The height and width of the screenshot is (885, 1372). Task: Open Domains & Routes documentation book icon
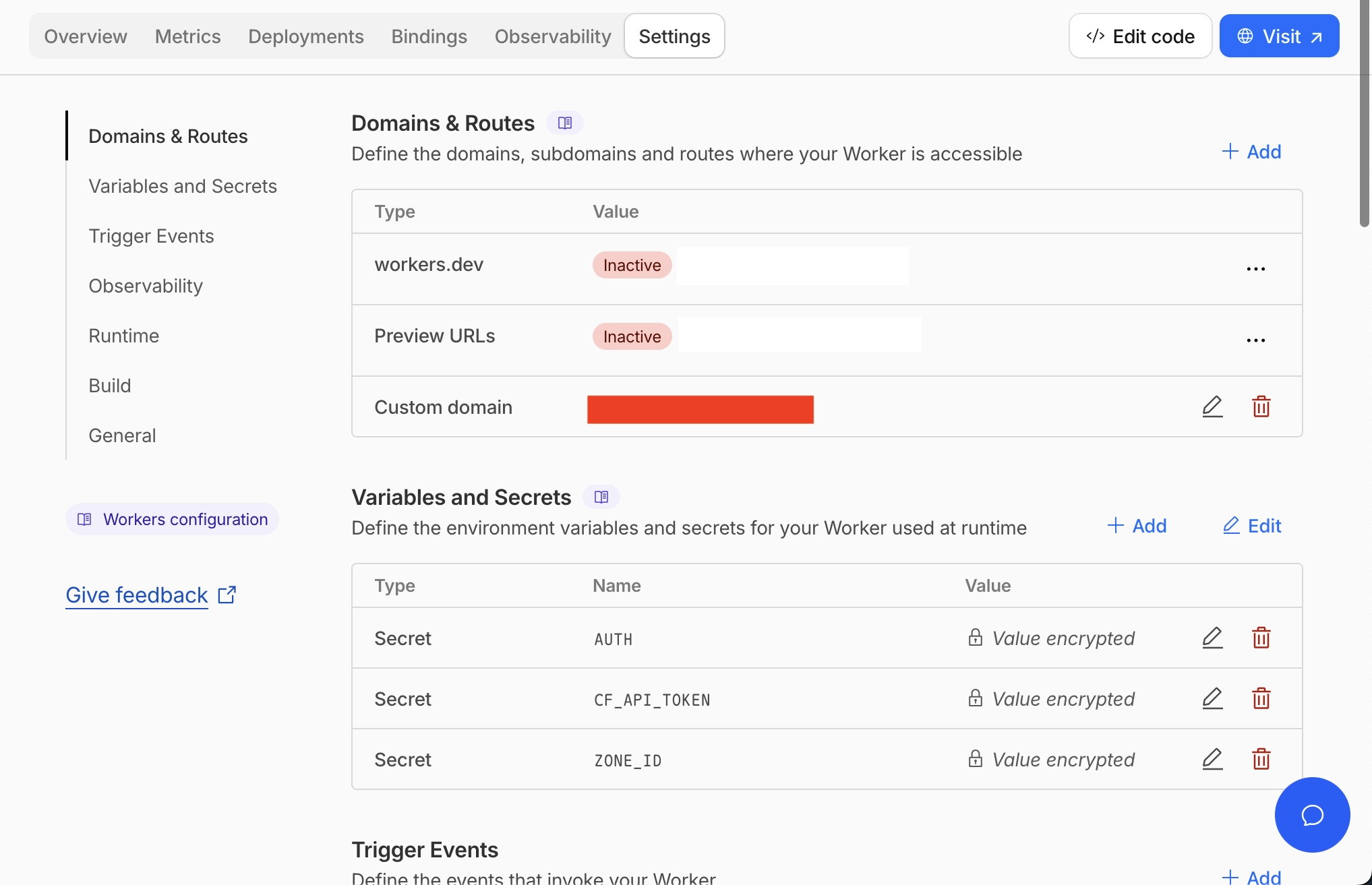(x=565, y=123)
